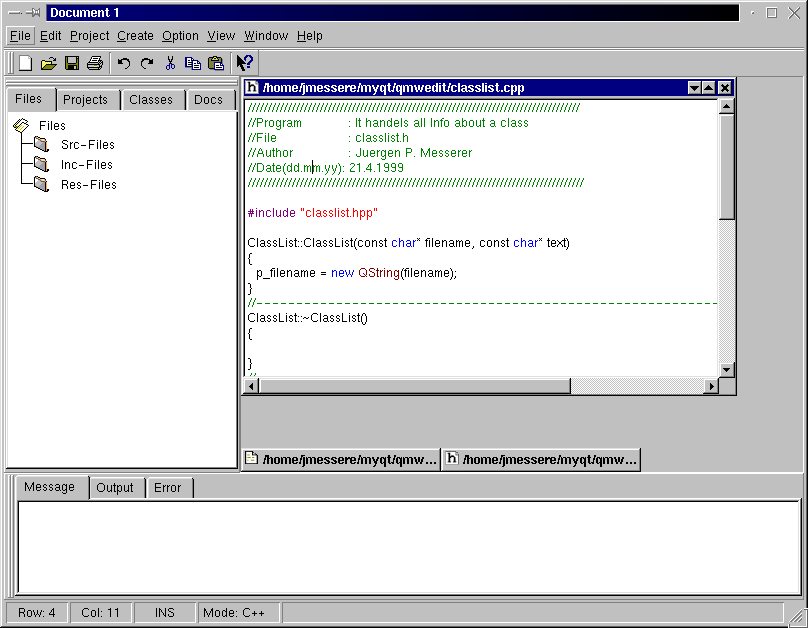Click the Paste clipboard icon
The image size is (808, 628).
pyautogui.click(x=216, y=63)
